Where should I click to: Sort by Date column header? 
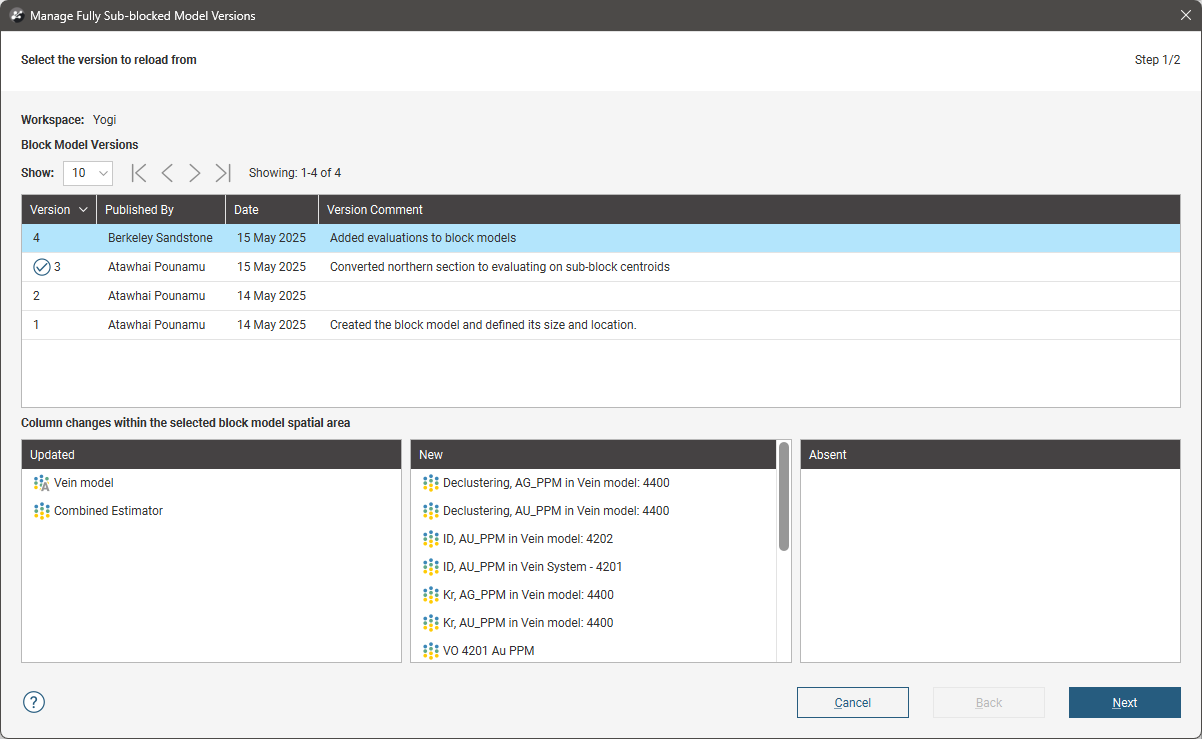[270, 210]
